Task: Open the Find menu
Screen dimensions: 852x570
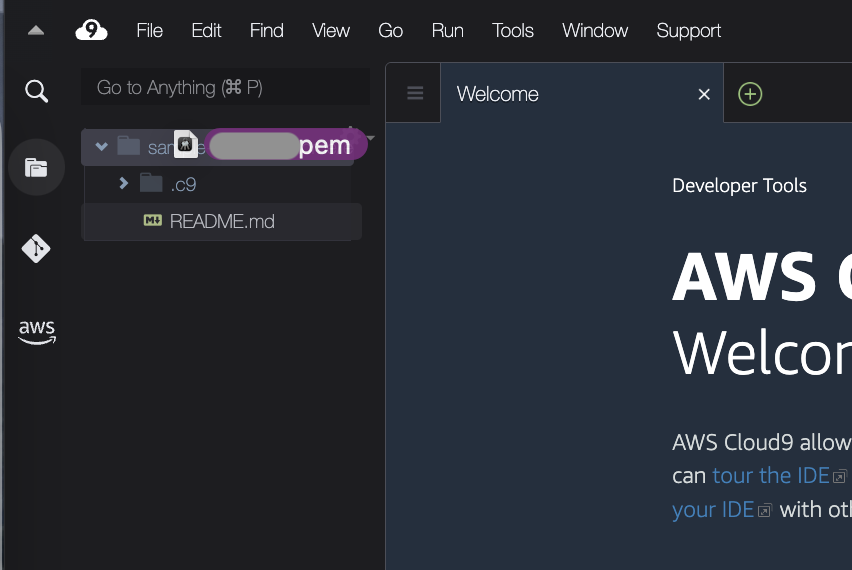Action: pyautogui.click(x=267, y=30)
